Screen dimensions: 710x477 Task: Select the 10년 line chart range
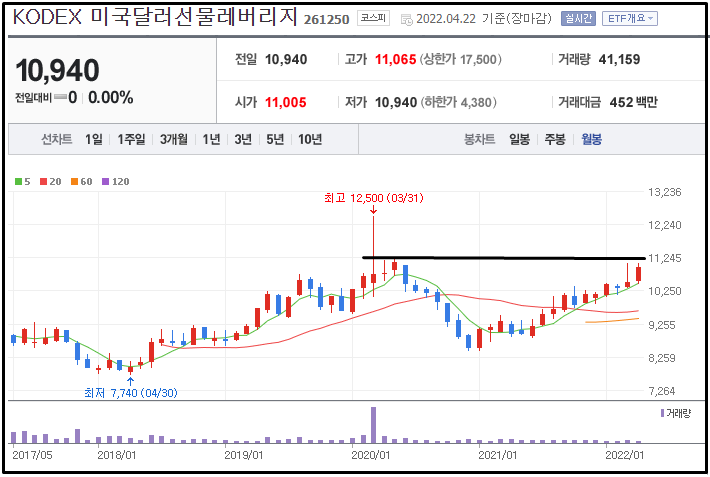[x=310, y=139]
